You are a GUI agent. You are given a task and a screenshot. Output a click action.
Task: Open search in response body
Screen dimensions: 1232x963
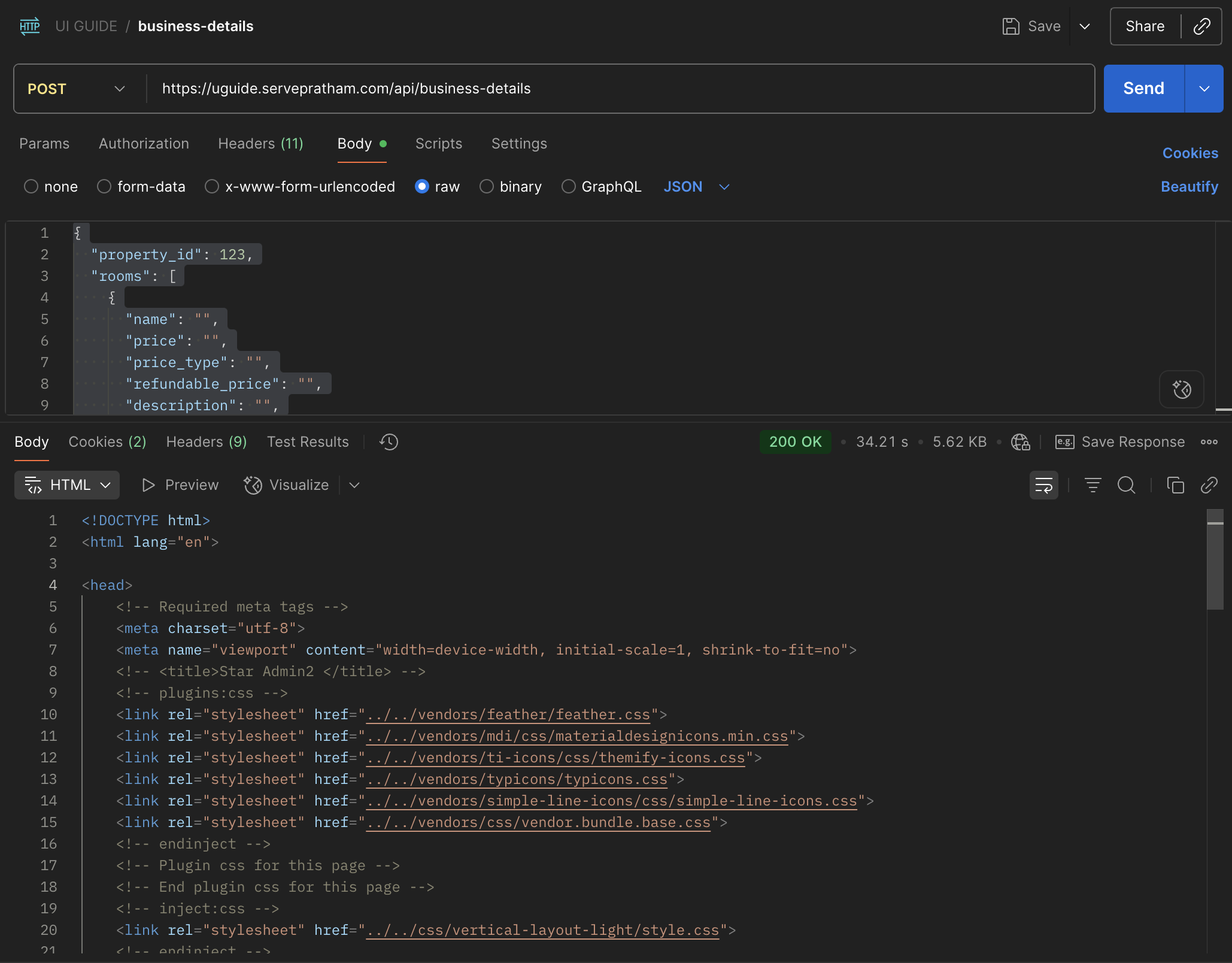tap(1126, 485)
